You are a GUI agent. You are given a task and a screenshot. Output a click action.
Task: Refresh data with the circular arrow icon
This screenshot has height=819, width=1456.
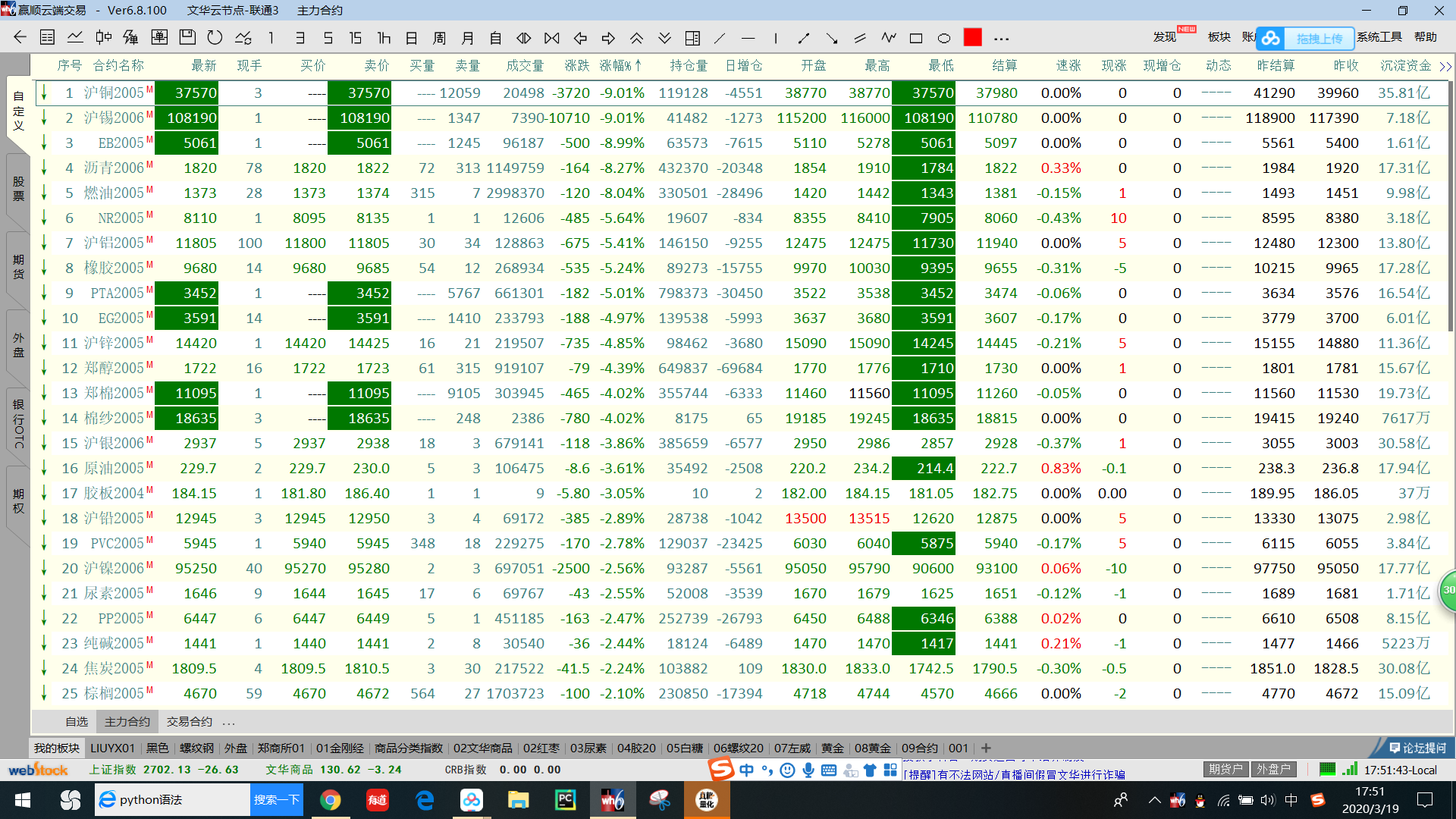(215, 37)
